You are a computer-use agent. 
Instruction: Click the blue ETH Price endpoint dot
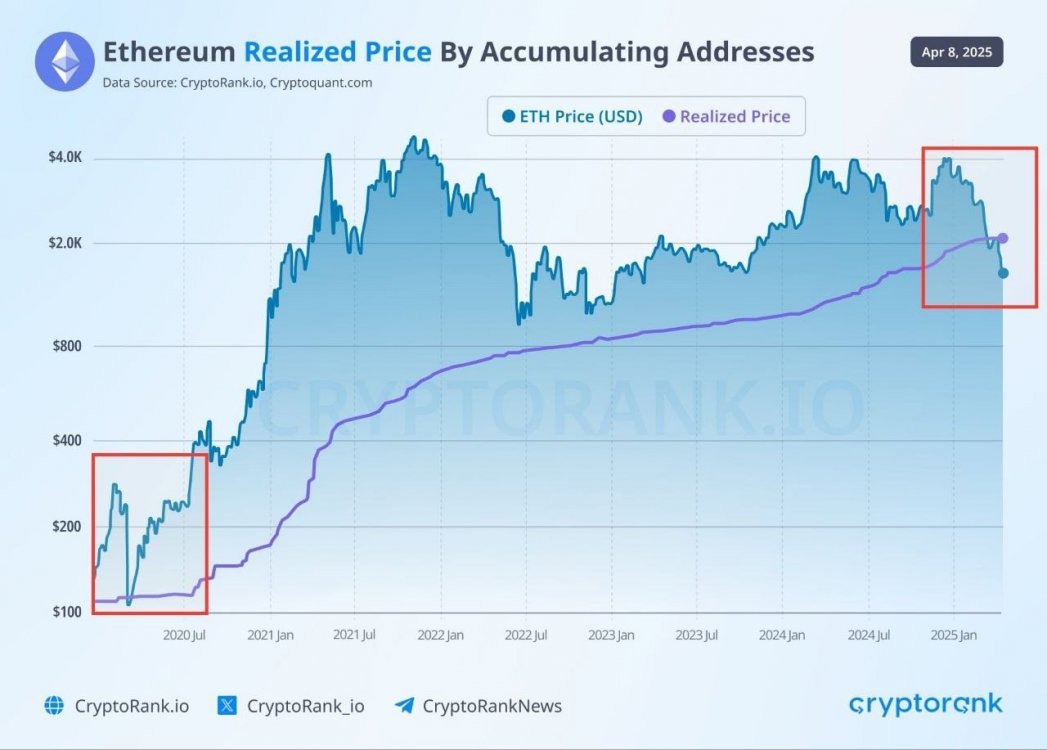click(x=1003, y=273)
